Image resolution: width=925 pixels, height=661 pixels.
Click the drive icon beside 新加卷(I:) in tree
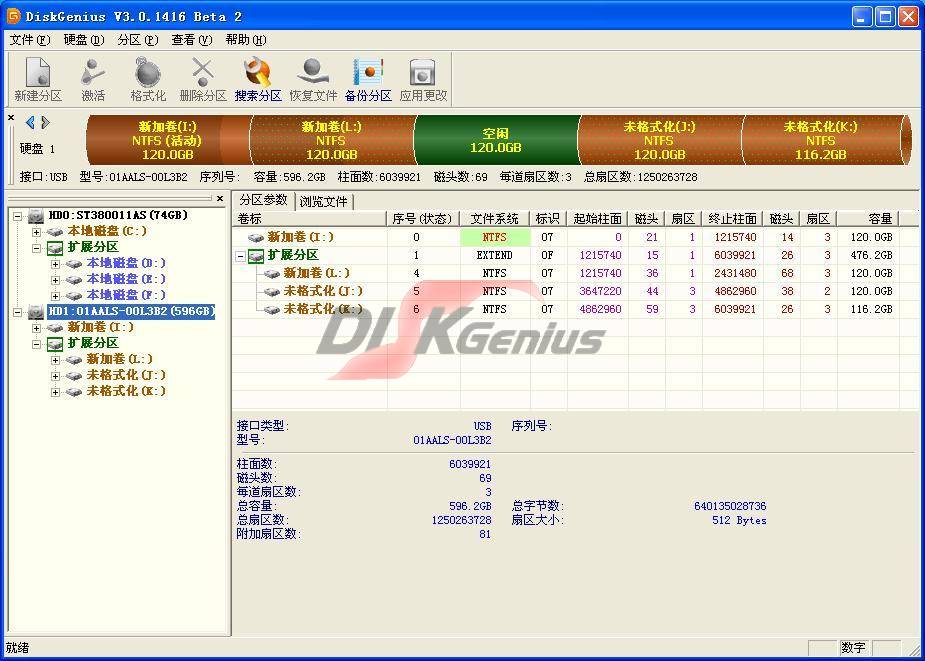pos(55,328)
